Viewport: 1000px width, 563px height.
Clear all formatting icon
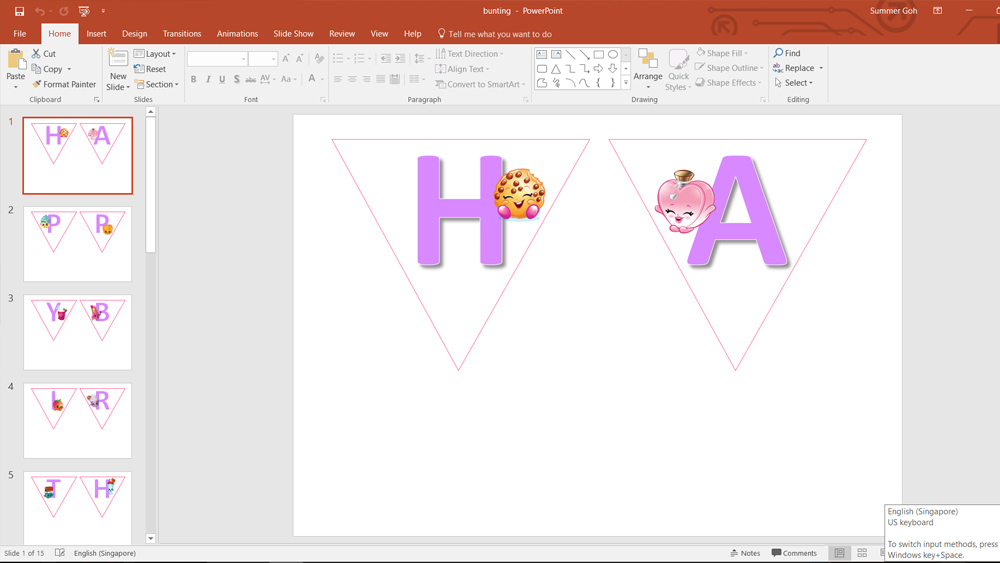tap(320, 59)
